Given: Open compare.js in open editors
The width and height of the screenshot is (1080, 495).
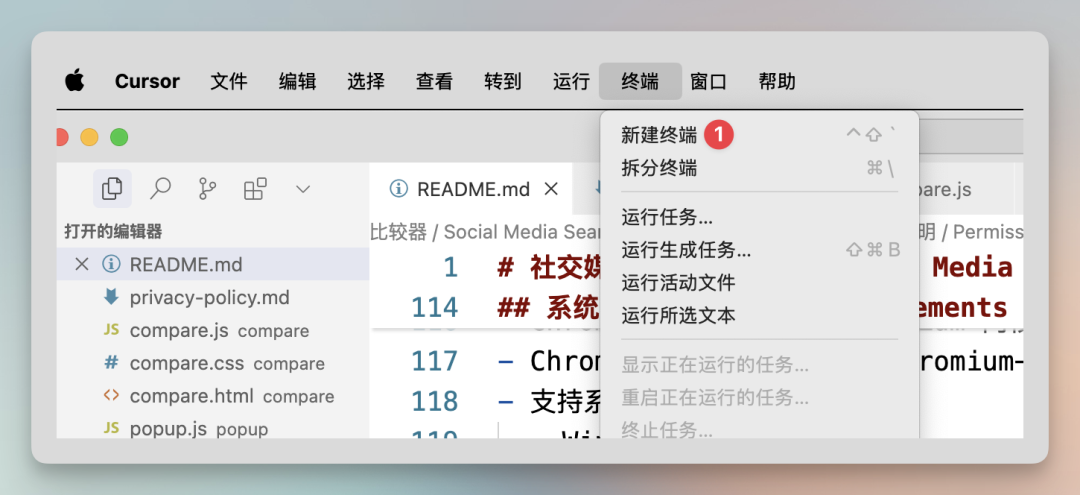Looking at the screenshot, I should pos(213,330).
